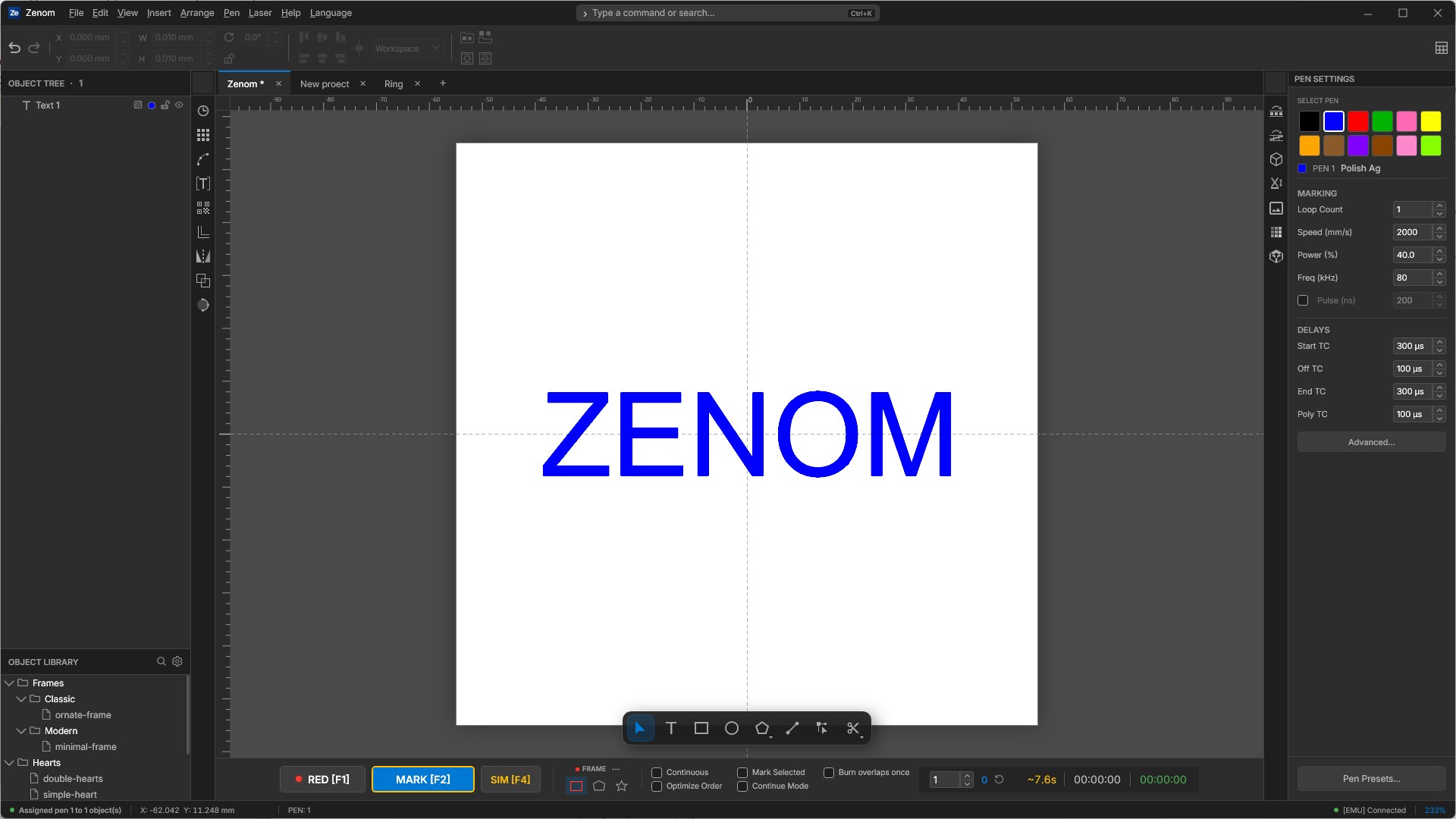Screen dimensions: 1456x819
Task: Open the Pen menu
Action: pyautogui.click(x=231, y=13)
